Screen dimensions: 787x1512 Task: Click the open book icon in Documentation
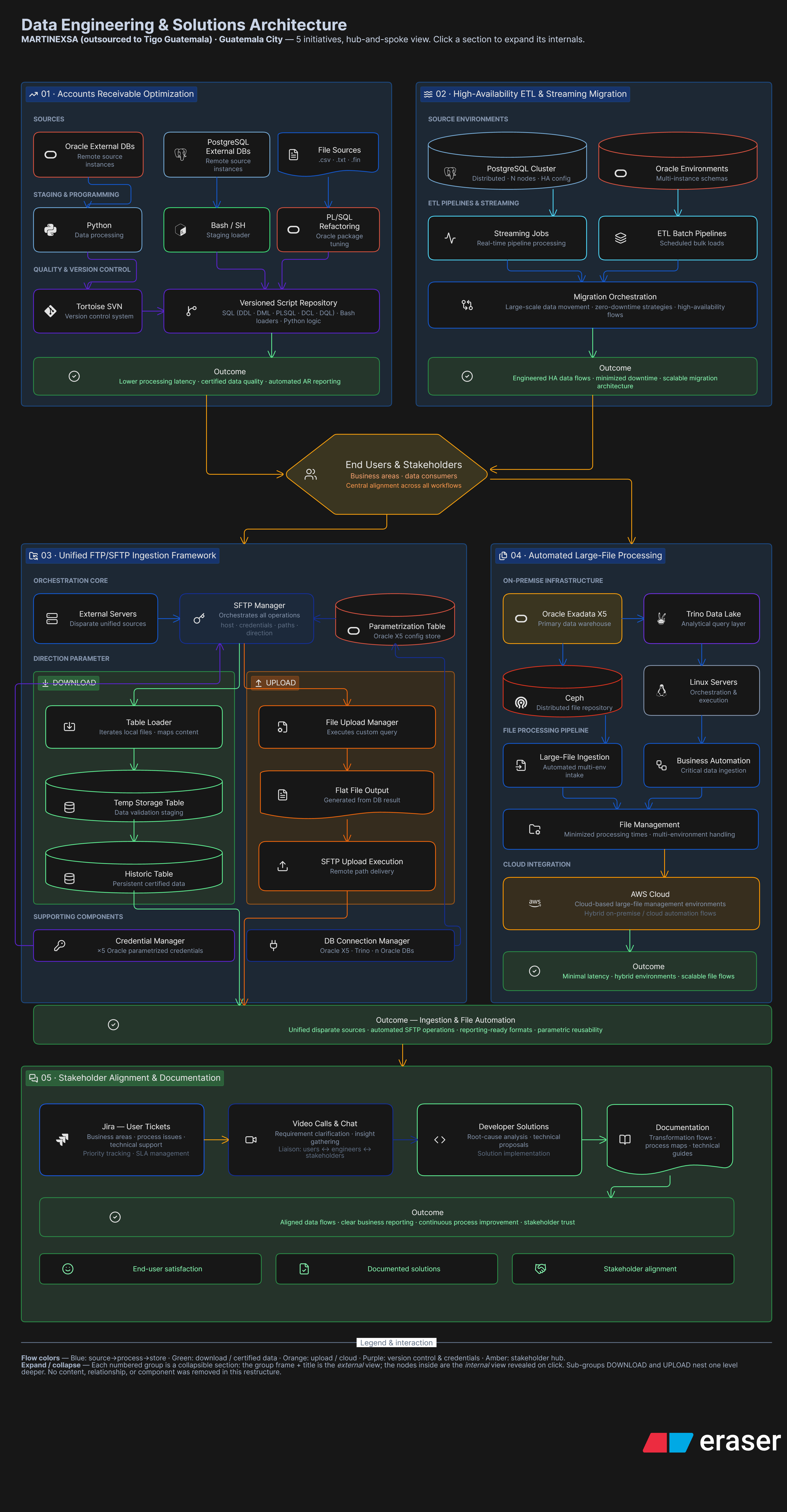(625, 1139)
